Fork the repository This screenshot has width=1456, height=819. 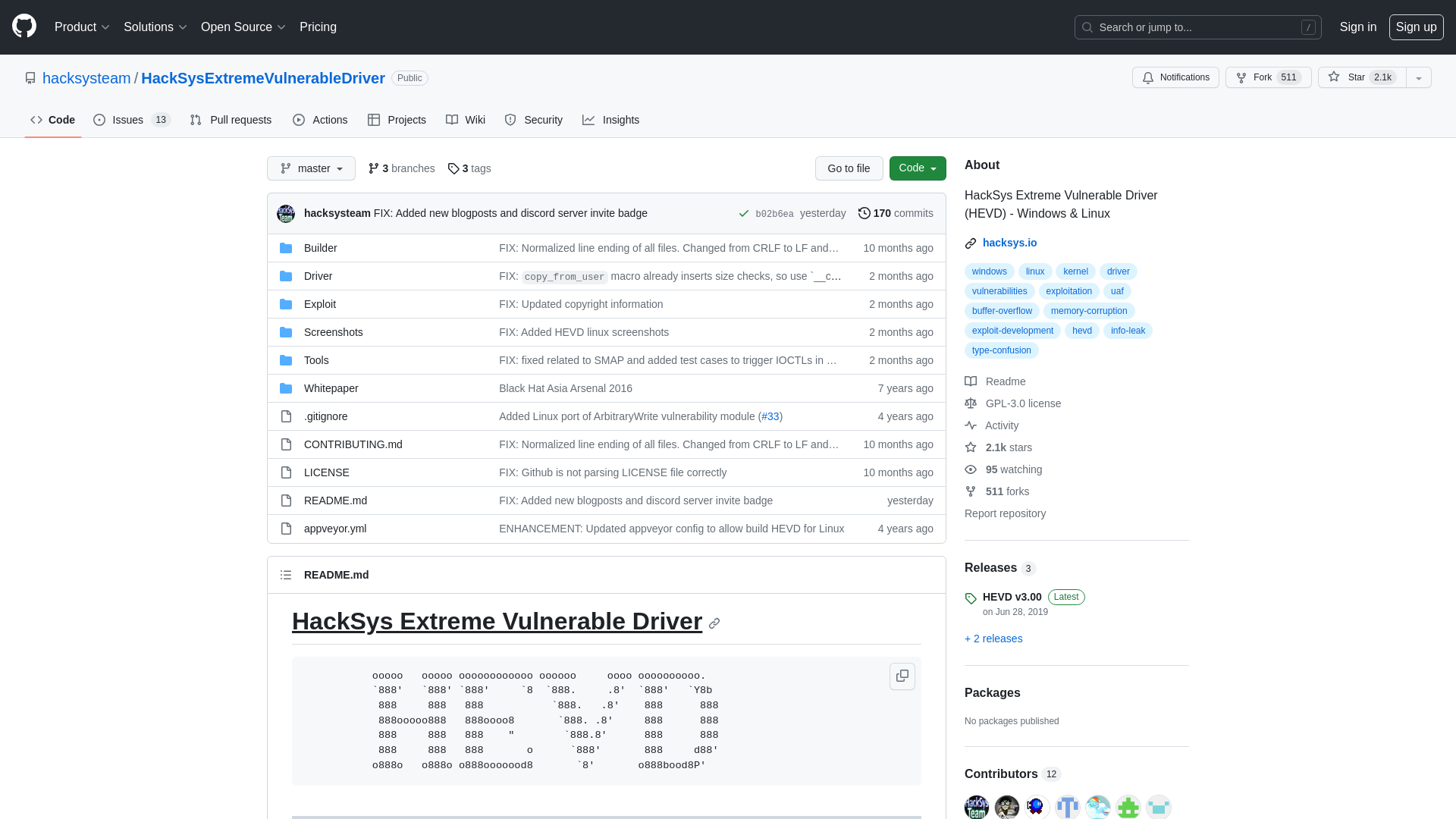[x=1268, y=77]
